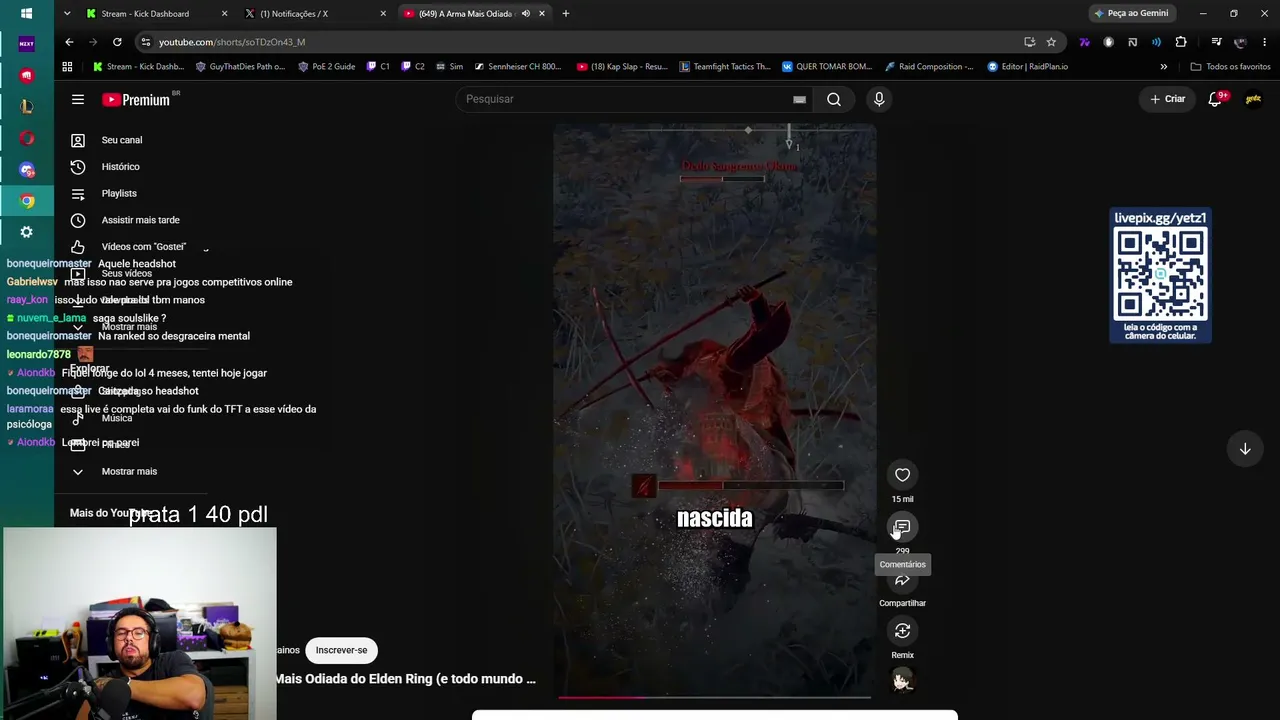Image resolution: width=1280 pixels, height=720 pixels.
Task: Subscribe with the Inscrever-se button
Action: (x=341, y=650)
